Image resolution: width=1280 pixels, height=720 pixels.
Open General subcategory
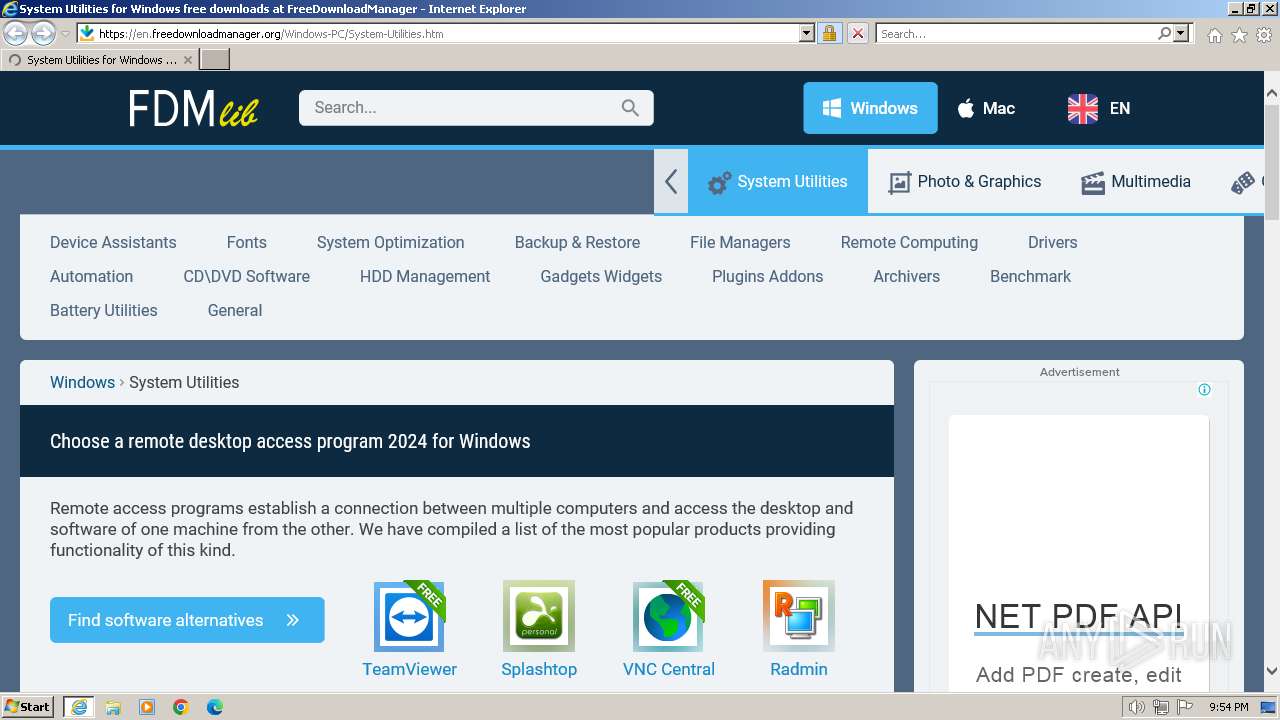pyautogui.click(x=234, y=310)
